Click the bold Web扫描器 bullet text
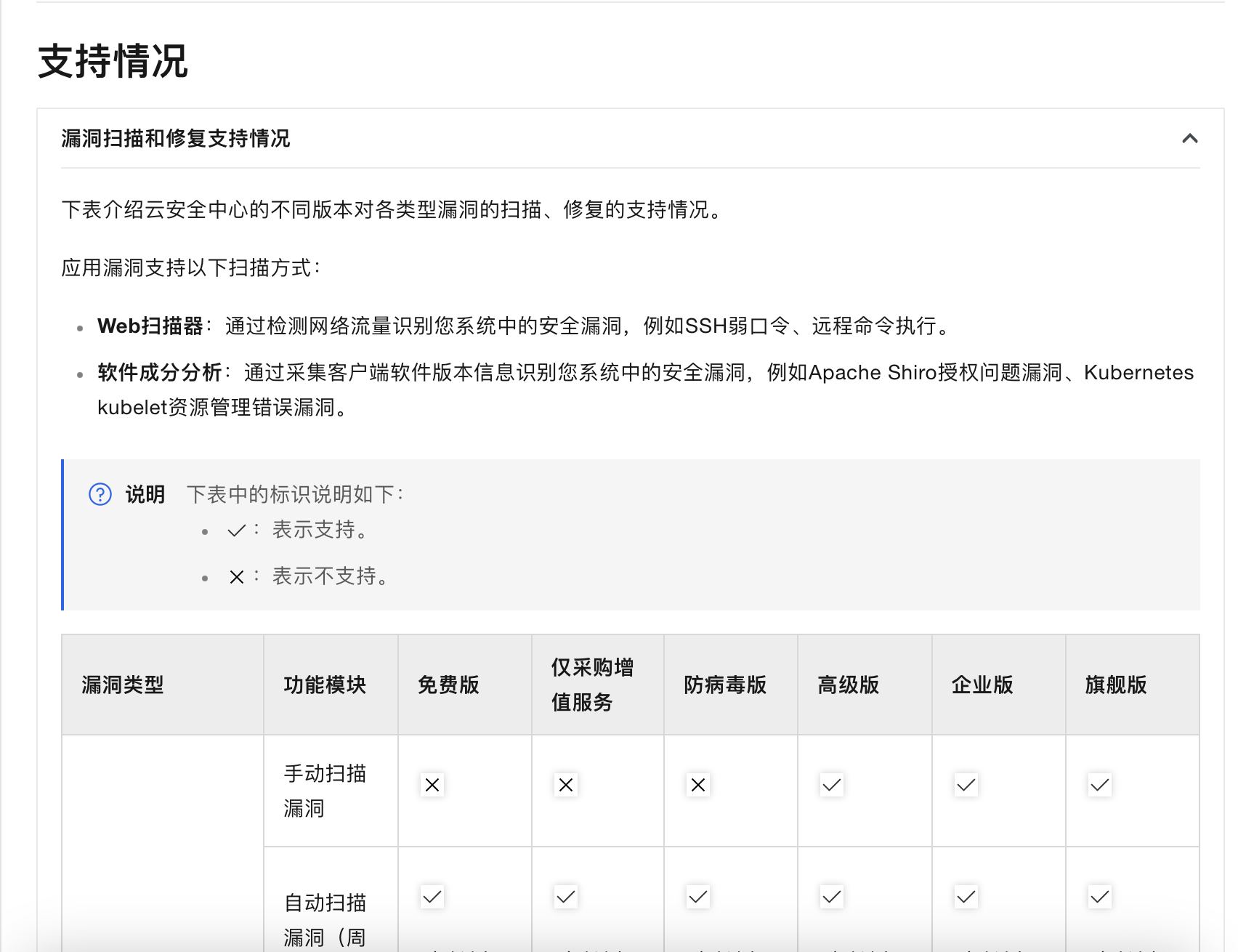Image resolution: width=1238 pixels, height=952 pixels. coord(150,326)
